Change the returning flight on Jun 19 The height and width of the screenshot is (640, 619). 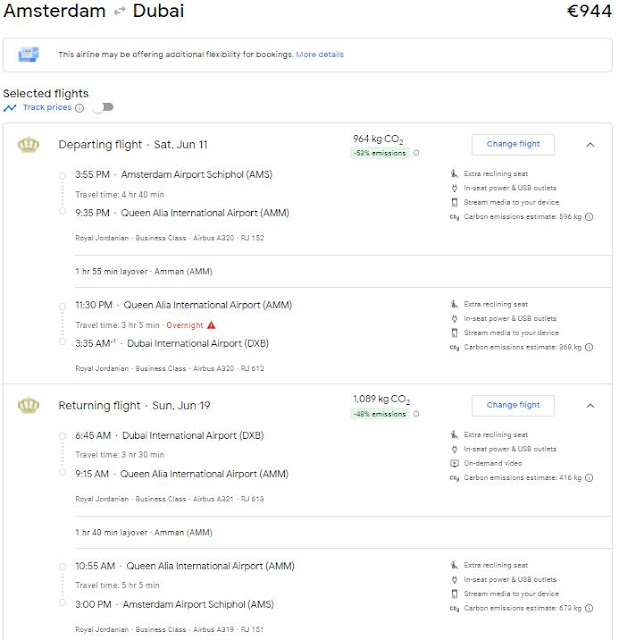[x=513, y=405]
